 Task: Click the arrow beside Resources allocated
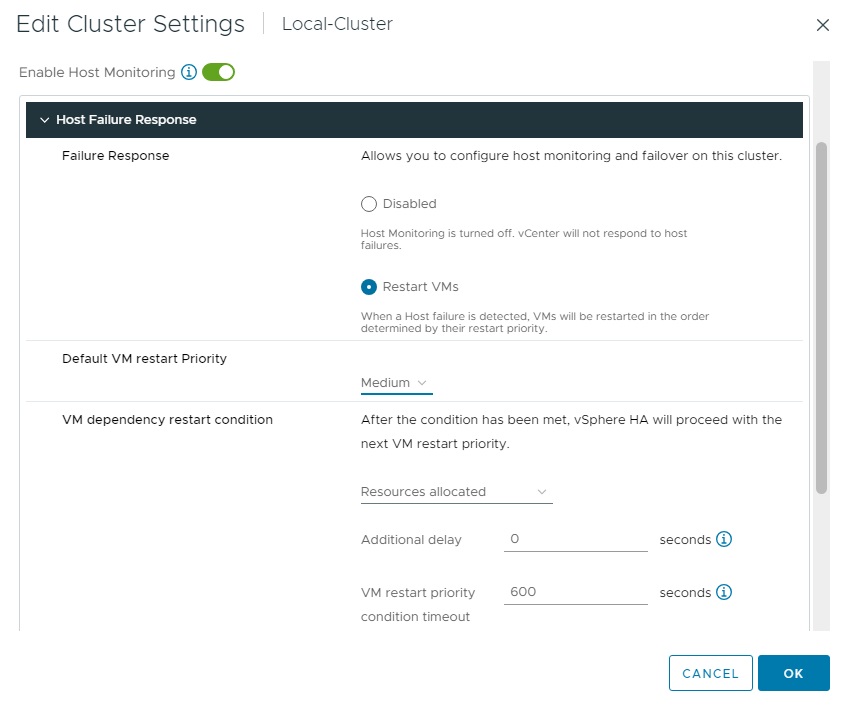pyautogui.click(x=542, y=492)
